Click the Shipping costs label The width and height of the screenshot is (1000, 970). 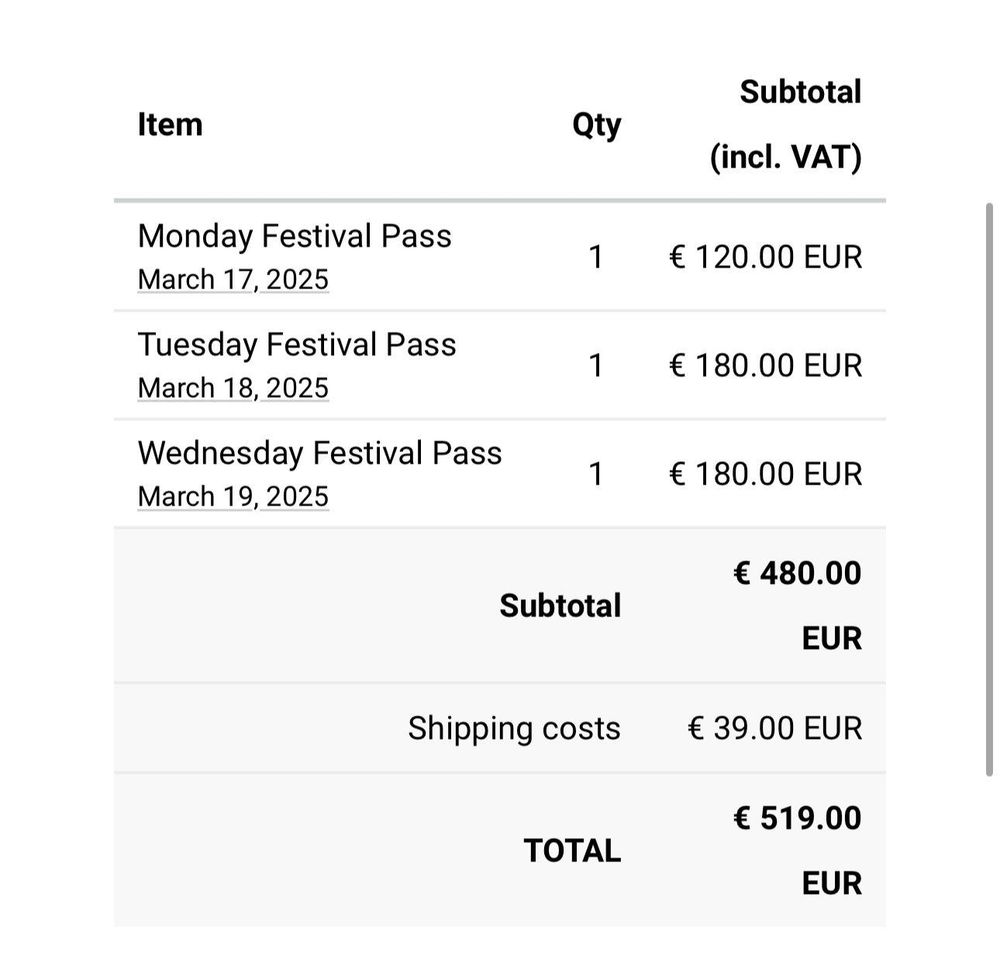tap(514, 729)
